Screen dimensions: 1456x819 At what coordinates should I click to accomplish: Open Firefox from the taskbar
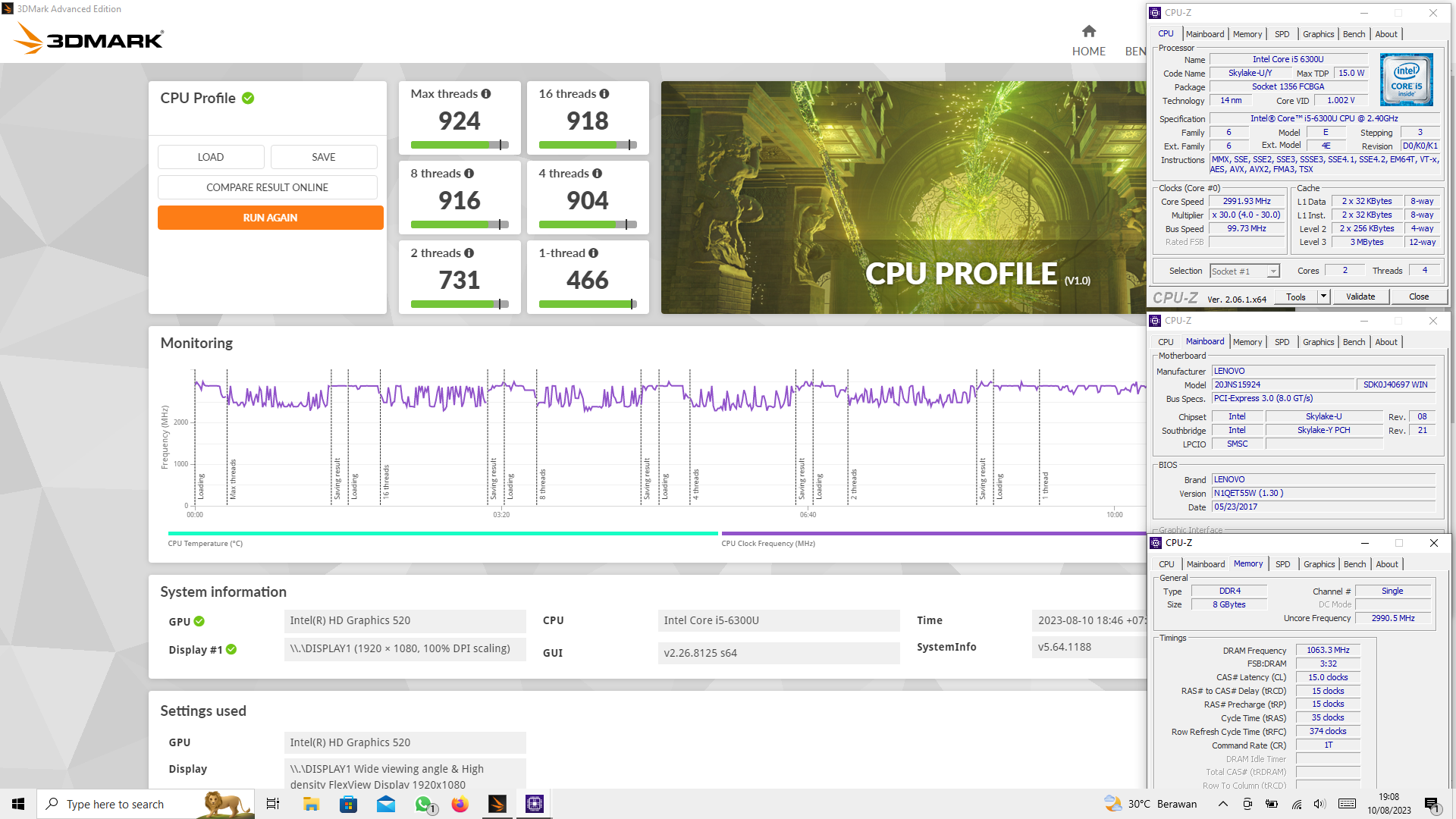460,804
